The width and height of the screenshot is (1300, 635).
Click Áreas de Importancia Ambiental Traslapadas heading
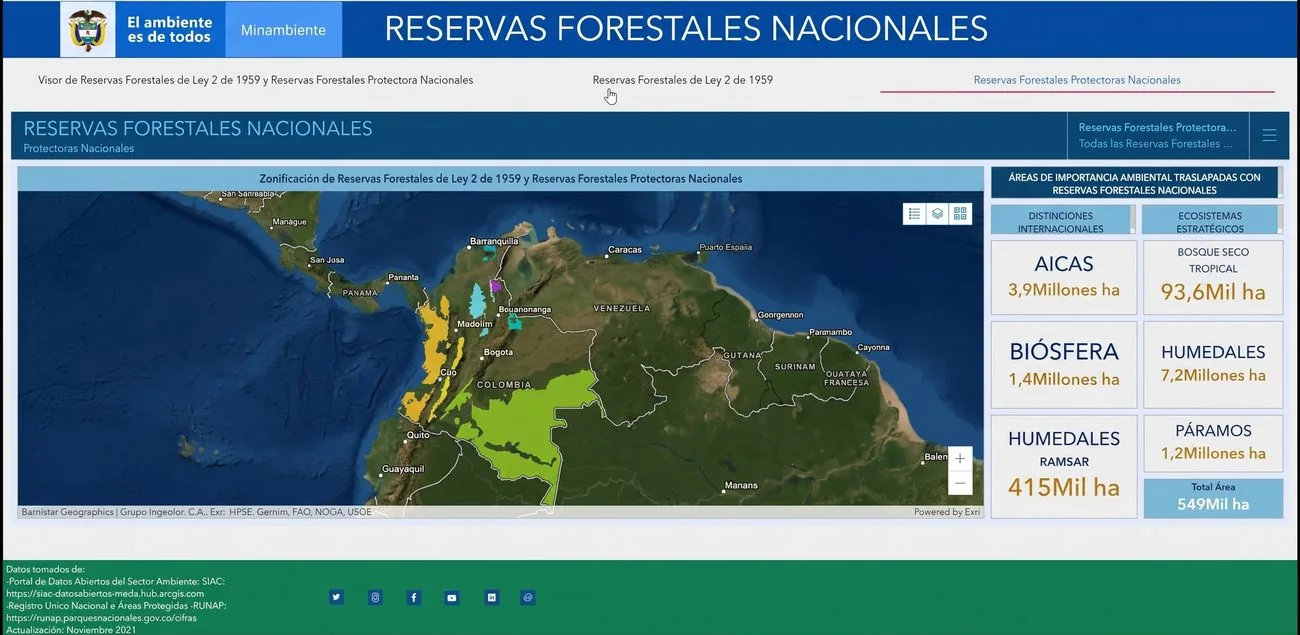[x=1135, y=183]
